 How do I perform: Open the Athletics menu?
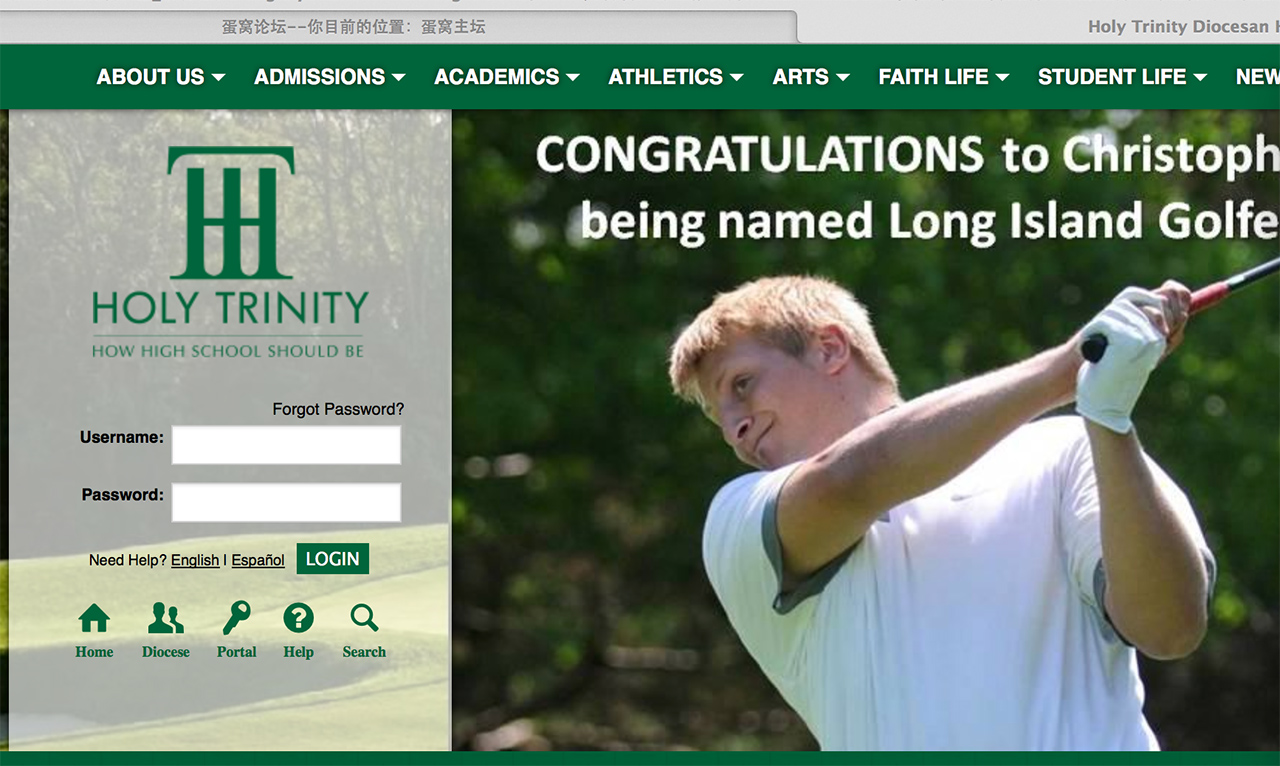click(x=676, y=77)
